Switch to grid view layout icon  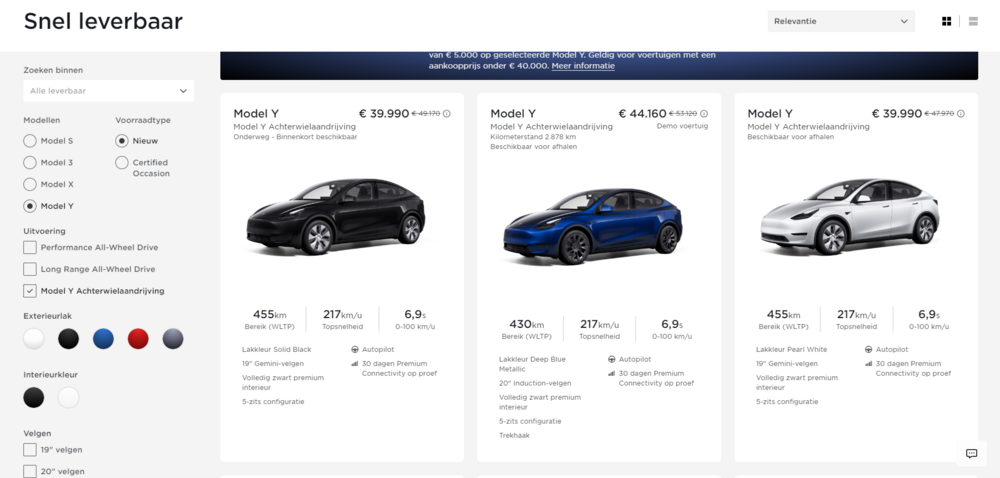(x=946, y=21)
